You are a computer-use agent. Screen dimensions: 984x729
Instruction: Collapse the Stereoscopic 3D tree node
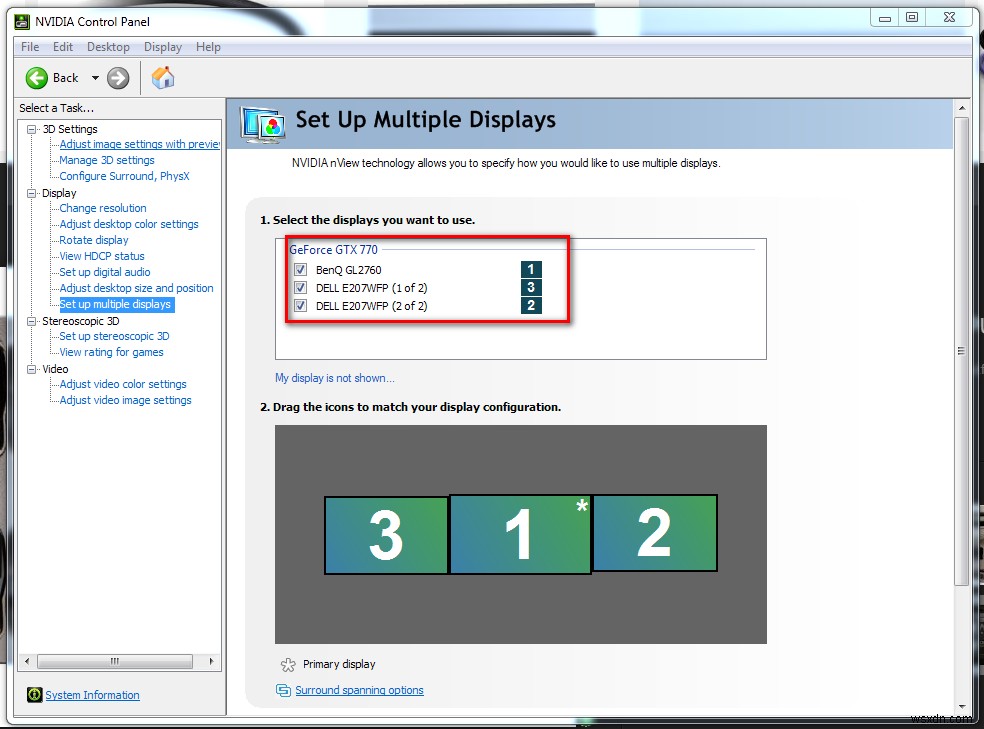click(31, 321)
